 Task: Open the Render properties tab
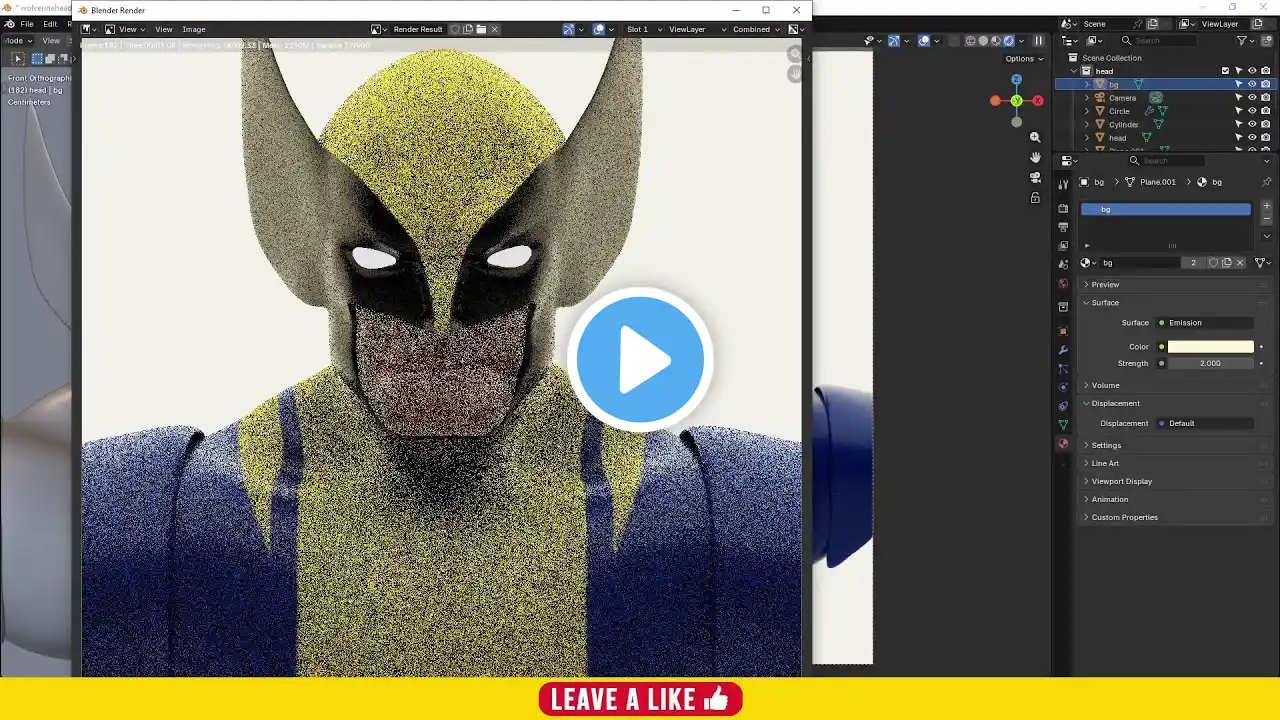1063,208
